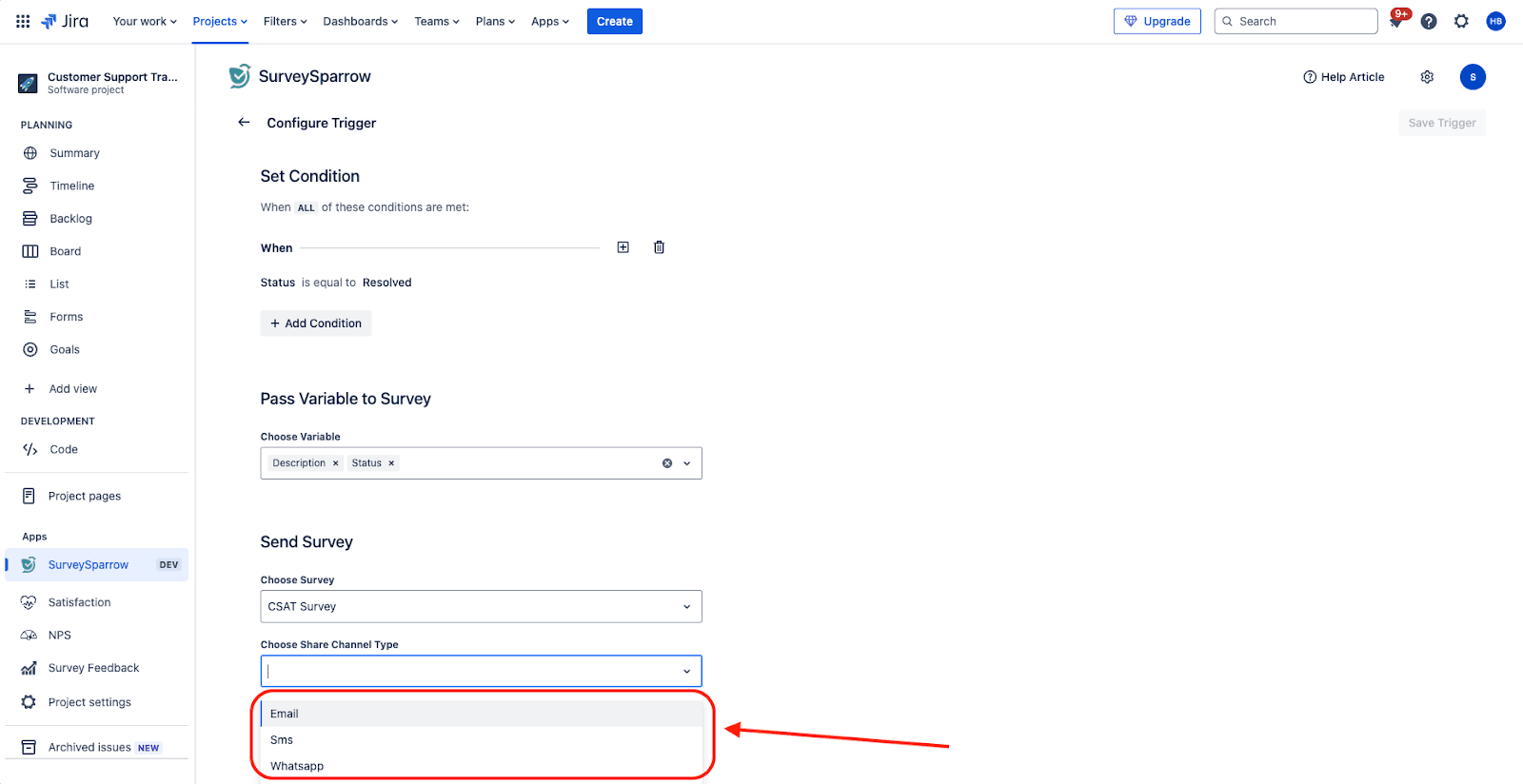Clear all selected variables

(x=667, y=463)
